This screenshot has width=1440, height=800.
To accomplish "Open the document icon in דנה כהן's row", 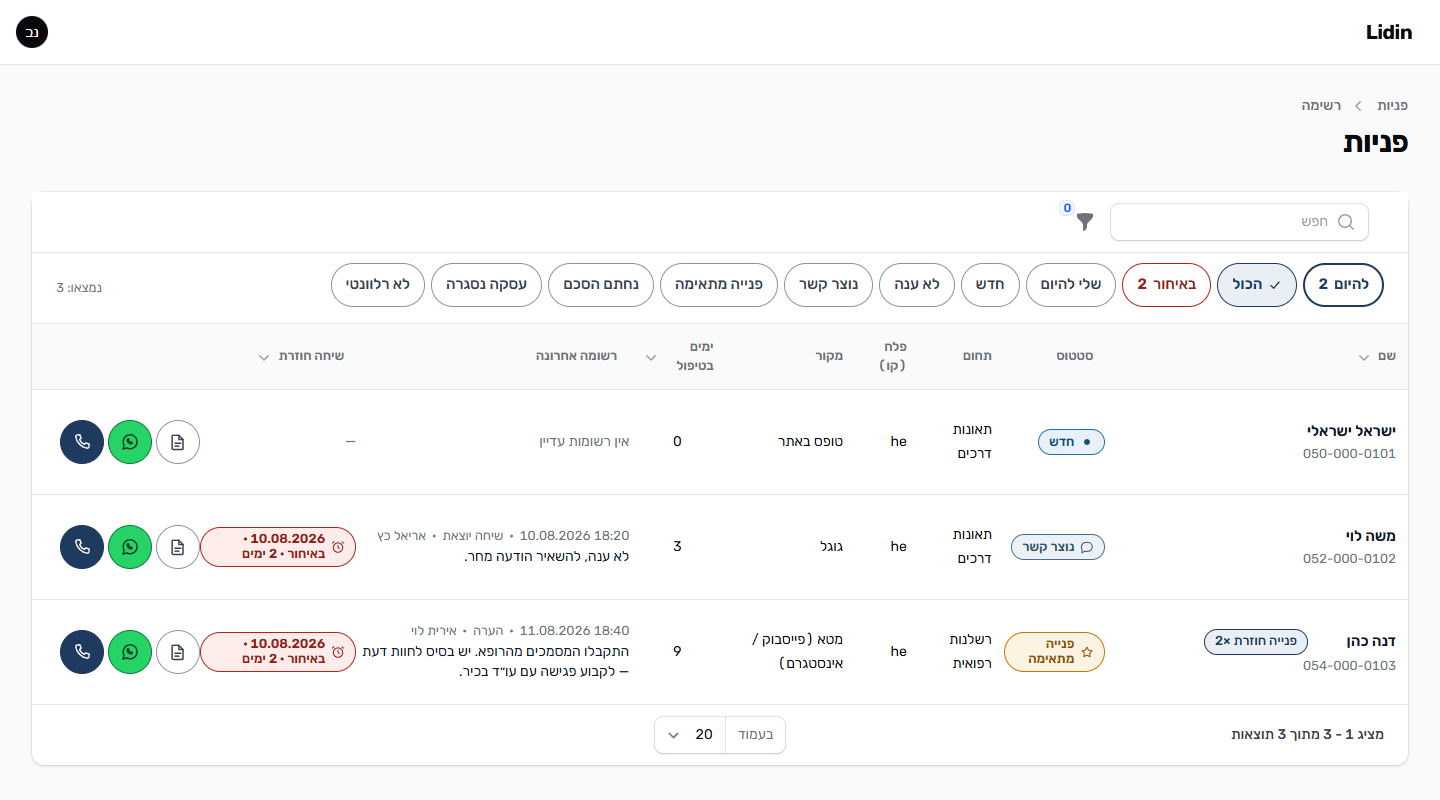I will coord(178,652).
